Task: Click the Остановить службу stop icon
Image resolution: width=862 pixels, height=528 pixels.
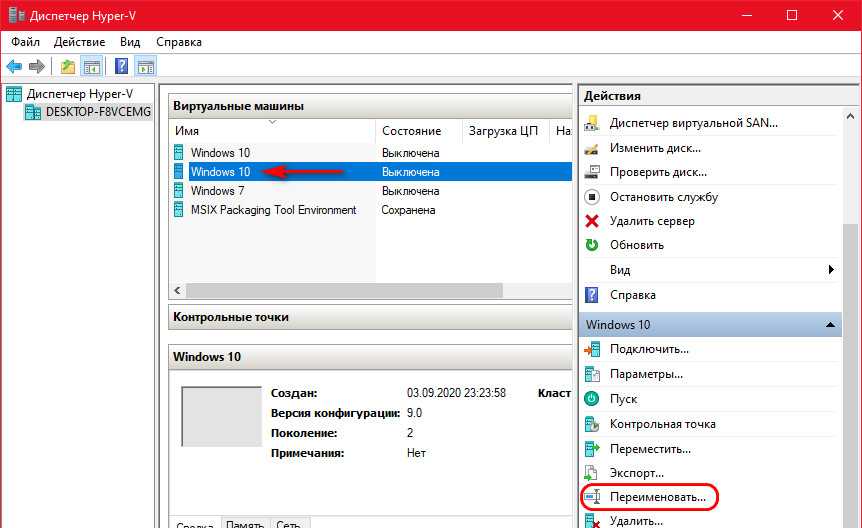Action: [592, 197]
